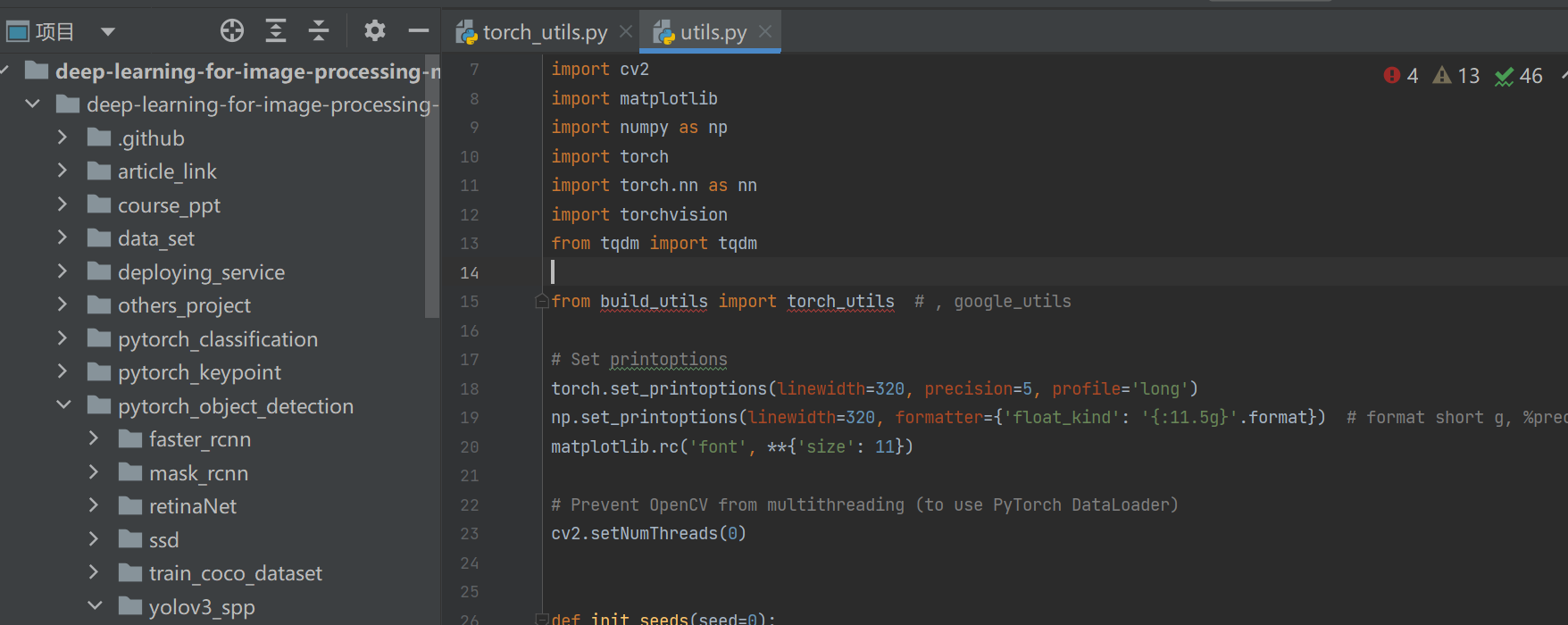The image size is (1568, 625).
Task: Open the project view dropdown arrow
Action: point(108,32)
